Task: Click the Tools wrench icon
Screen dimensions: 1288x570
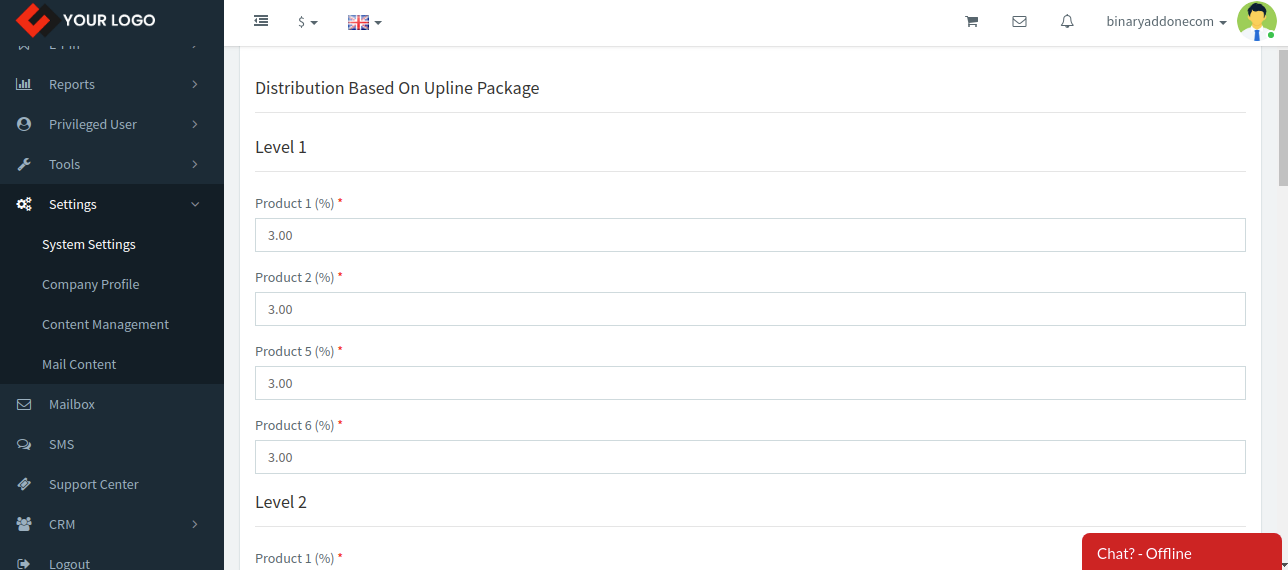Action: (x=24, y=164)
